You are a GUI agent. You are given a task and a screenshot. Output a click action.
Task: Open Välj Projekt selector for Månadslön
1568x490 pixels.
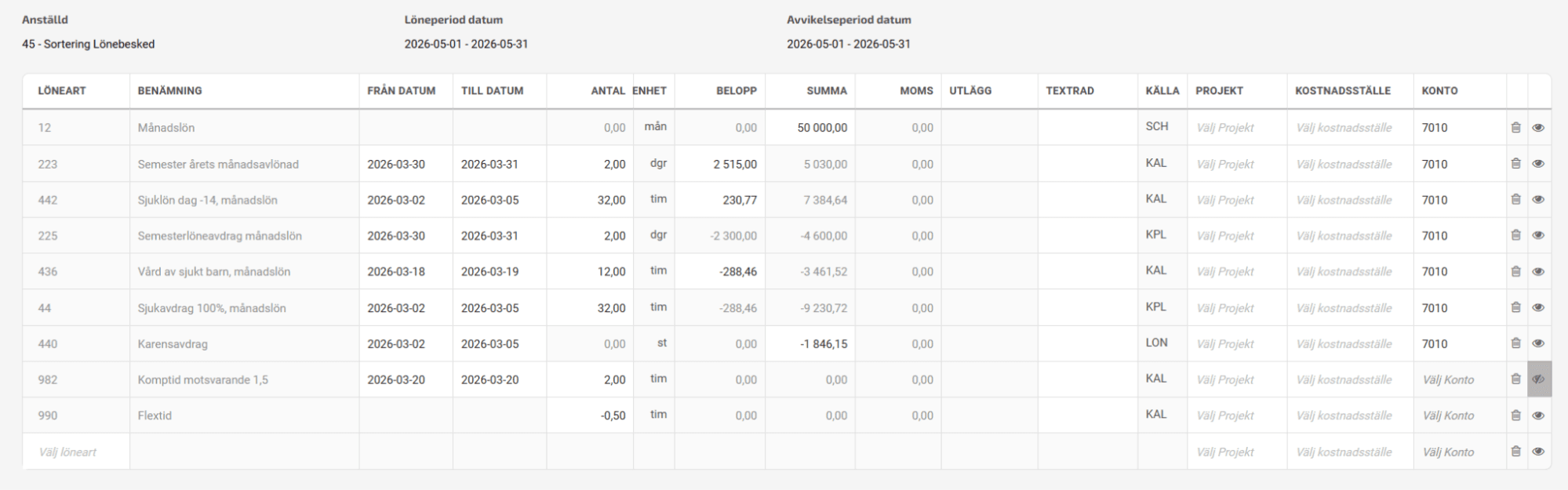pyautogui.click(x=1225, y=128)
